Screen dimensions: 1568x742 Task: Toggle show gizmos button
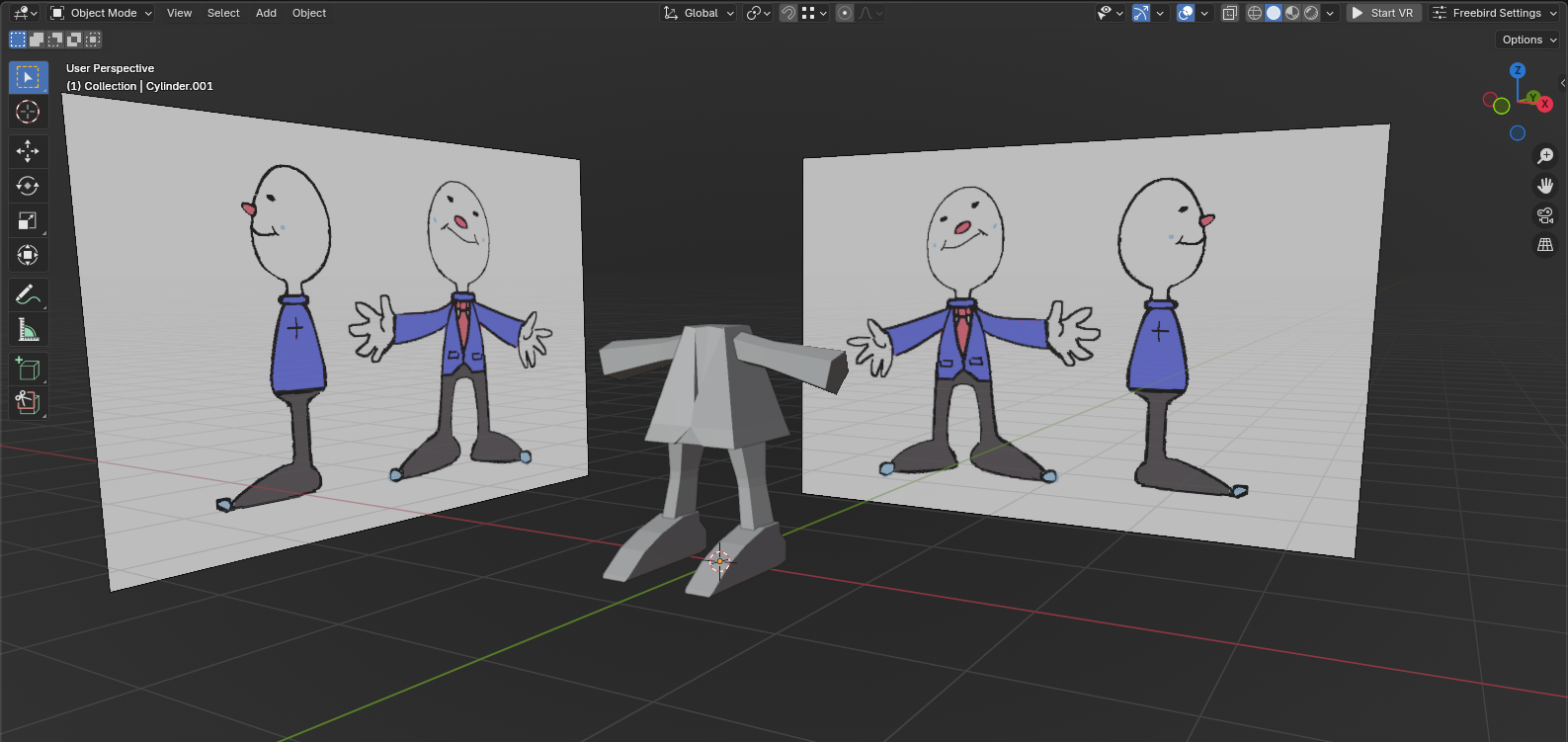click(x=1141, y=13)
